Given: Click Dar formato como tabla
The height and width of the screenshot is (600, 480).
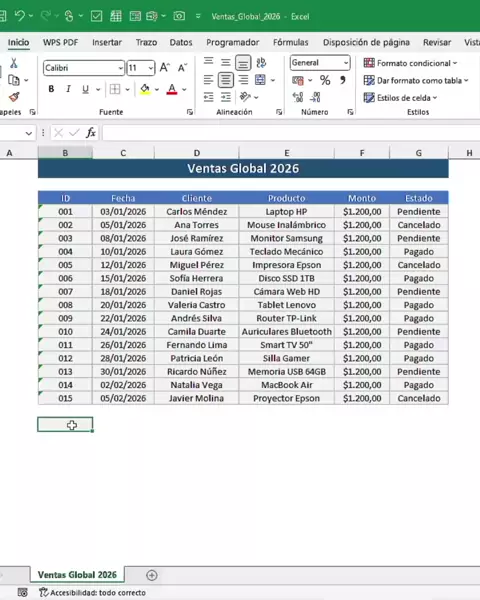Looking at the screenshot, I should tap(416, 80).
